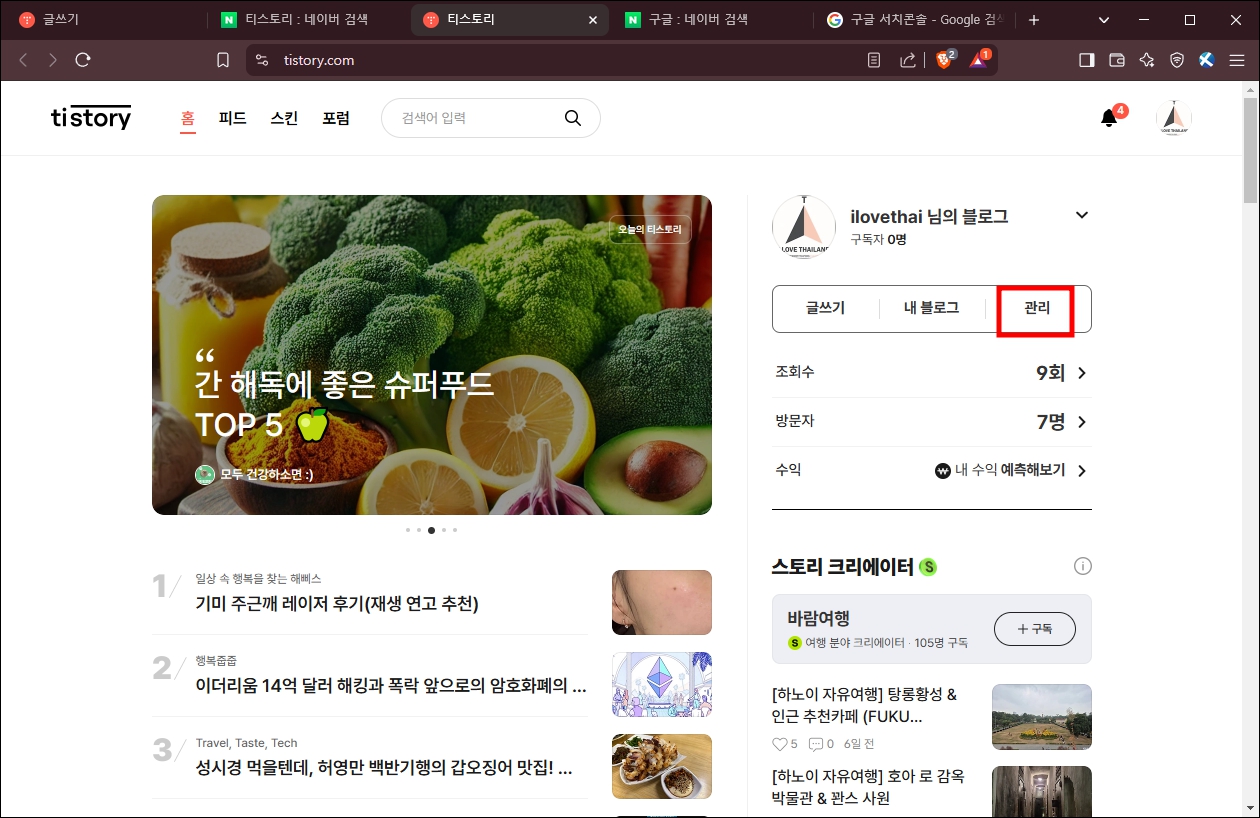Open site information icon in address bar
The width and height of the screenshot is (1260, 818).
pyautogui.click(x=262, y=60)
